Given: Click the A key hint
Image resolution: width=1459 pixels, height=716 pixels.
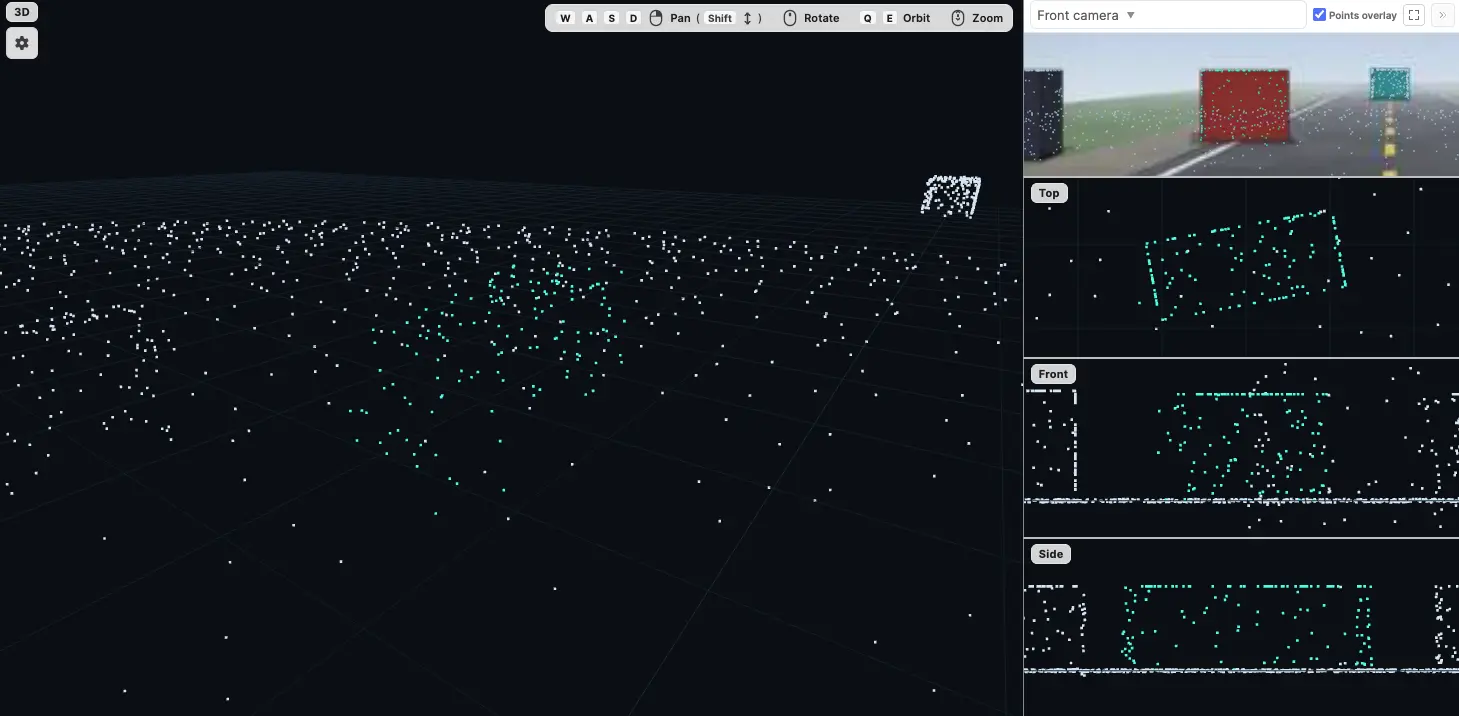Looking at the screenshot, I should tap(589, 18).
